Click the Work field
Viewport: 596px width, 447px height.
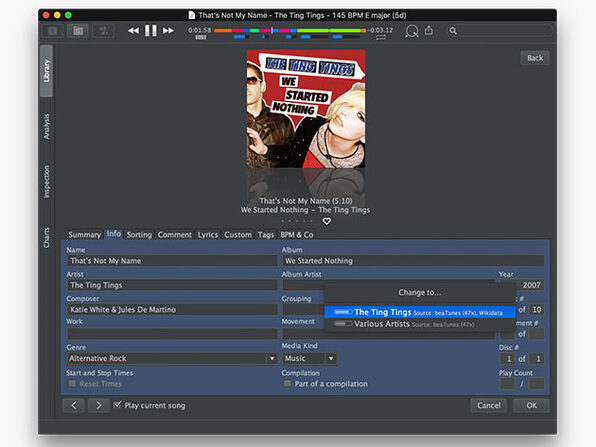[173, 334]
